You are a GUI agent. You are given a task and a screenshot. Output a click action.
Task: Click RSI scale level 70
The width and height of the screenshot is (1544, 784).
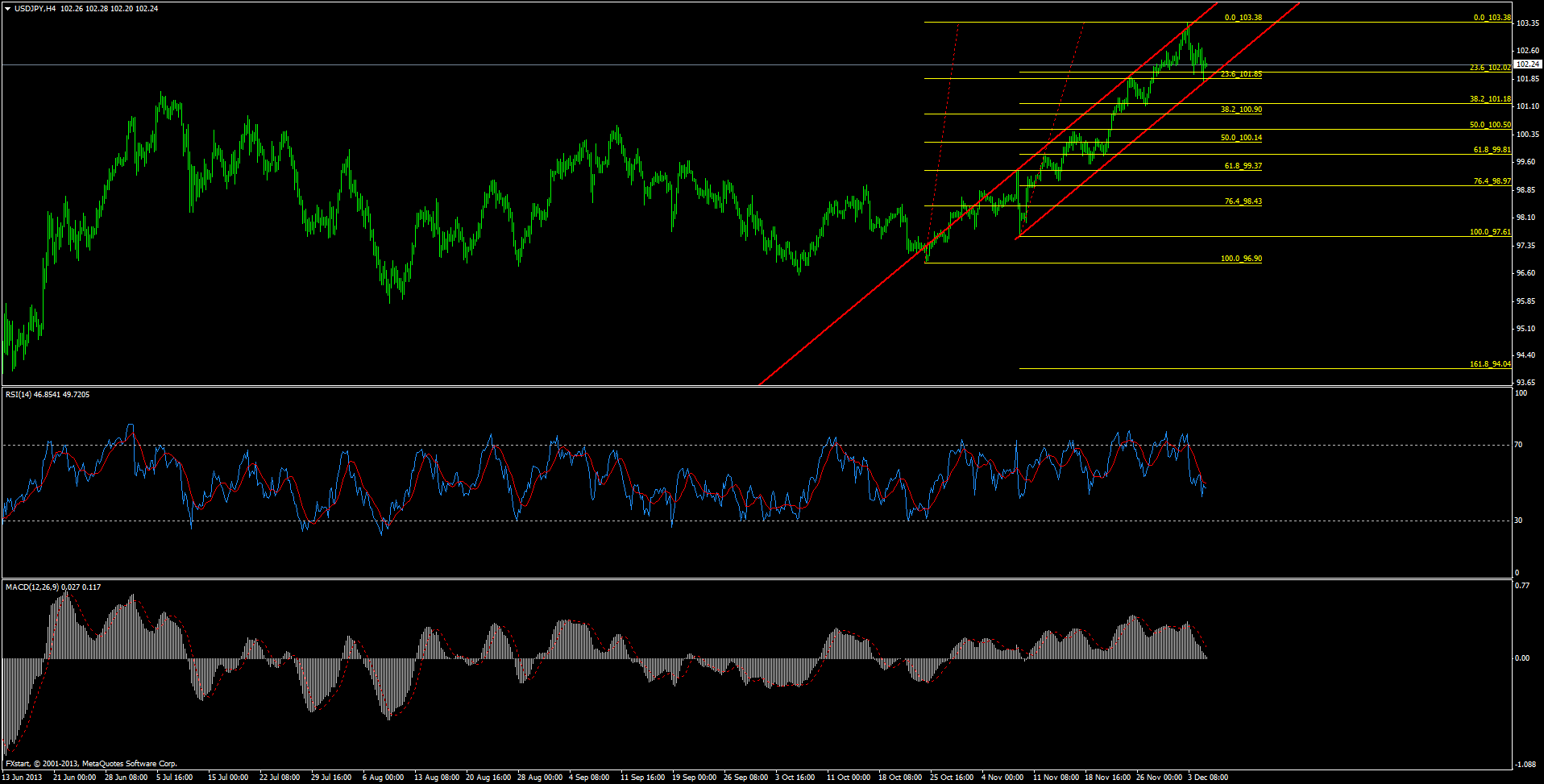click(x=1518, y=445)
